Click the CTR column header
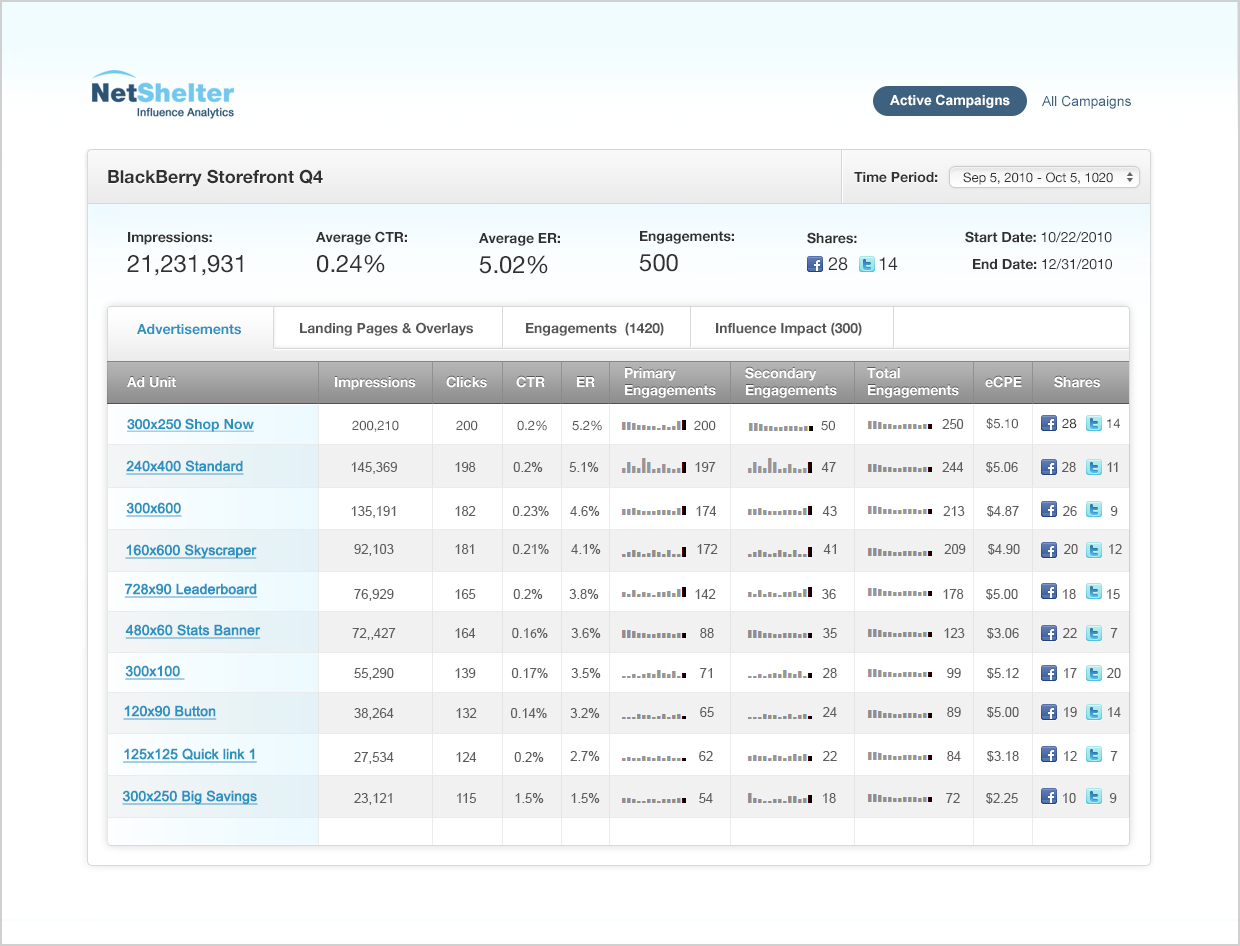 coord(531,382)
